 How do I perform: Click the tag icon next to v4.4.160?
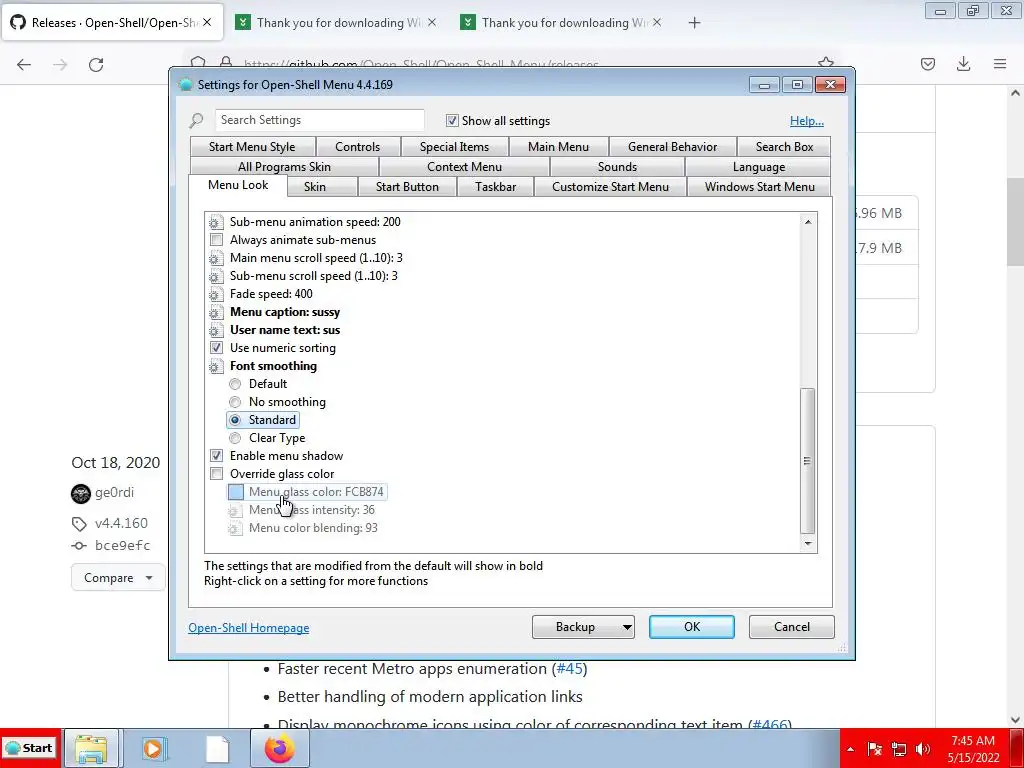click(x=79, y=524)
